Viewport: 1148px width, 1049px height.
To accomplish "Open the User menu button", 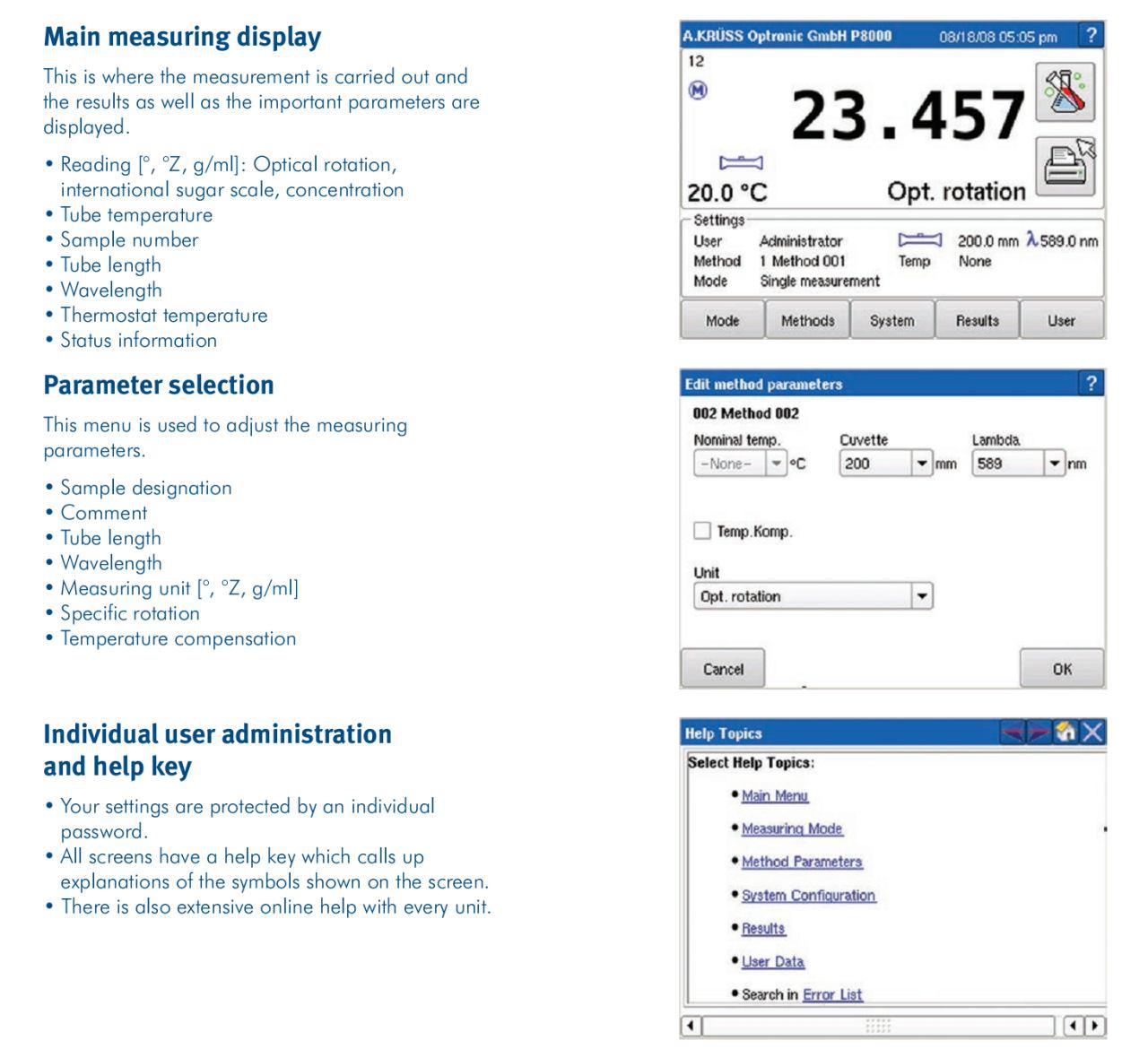I will [1062, 320].
